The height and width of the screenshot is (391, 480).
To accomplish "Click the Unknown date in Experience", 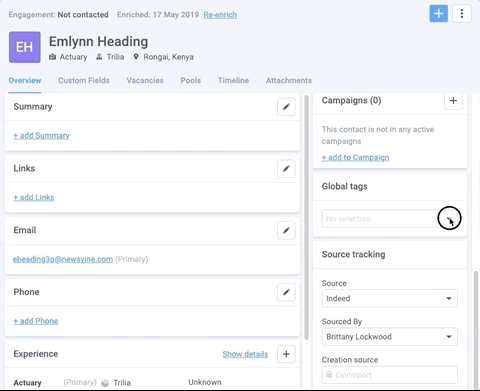I will tap(205, 382).
